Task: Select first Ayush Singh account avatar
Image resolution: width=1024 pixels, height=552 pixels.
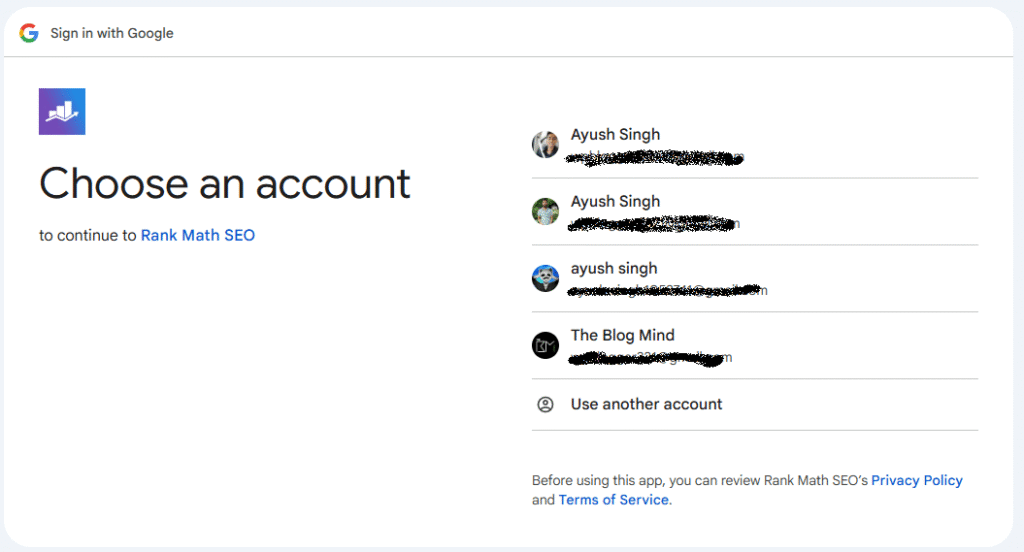Action: [x=545, y=144]
